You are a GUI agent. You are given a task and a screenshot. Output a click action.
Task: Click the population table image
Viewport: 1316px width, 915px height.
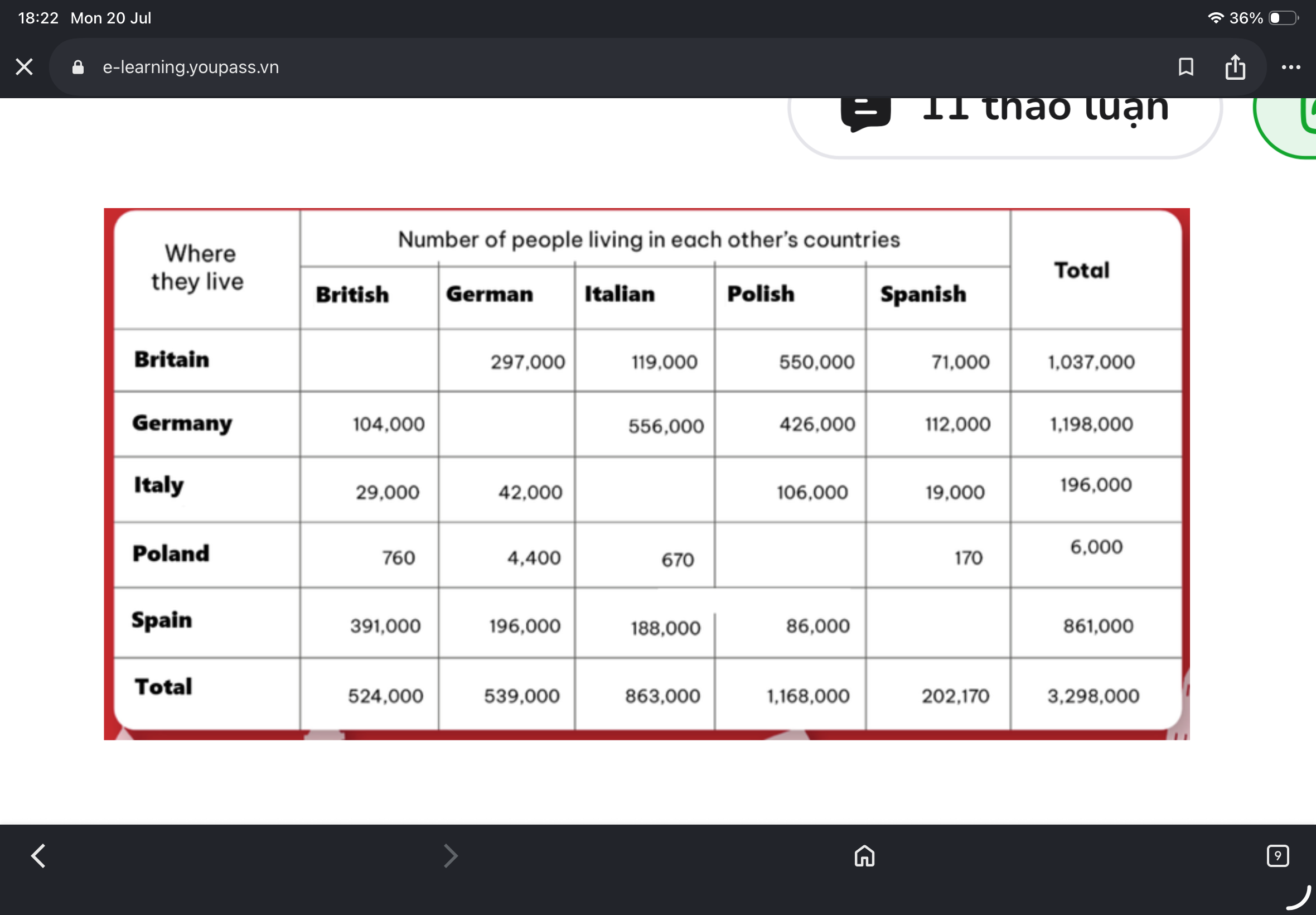646,474
